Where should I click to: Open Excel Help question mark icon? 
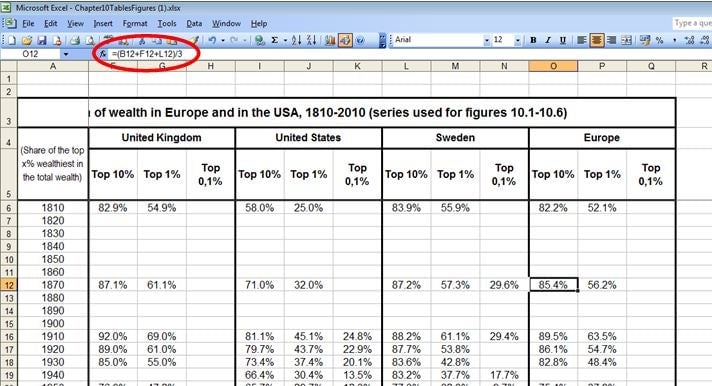coord(360,40)
